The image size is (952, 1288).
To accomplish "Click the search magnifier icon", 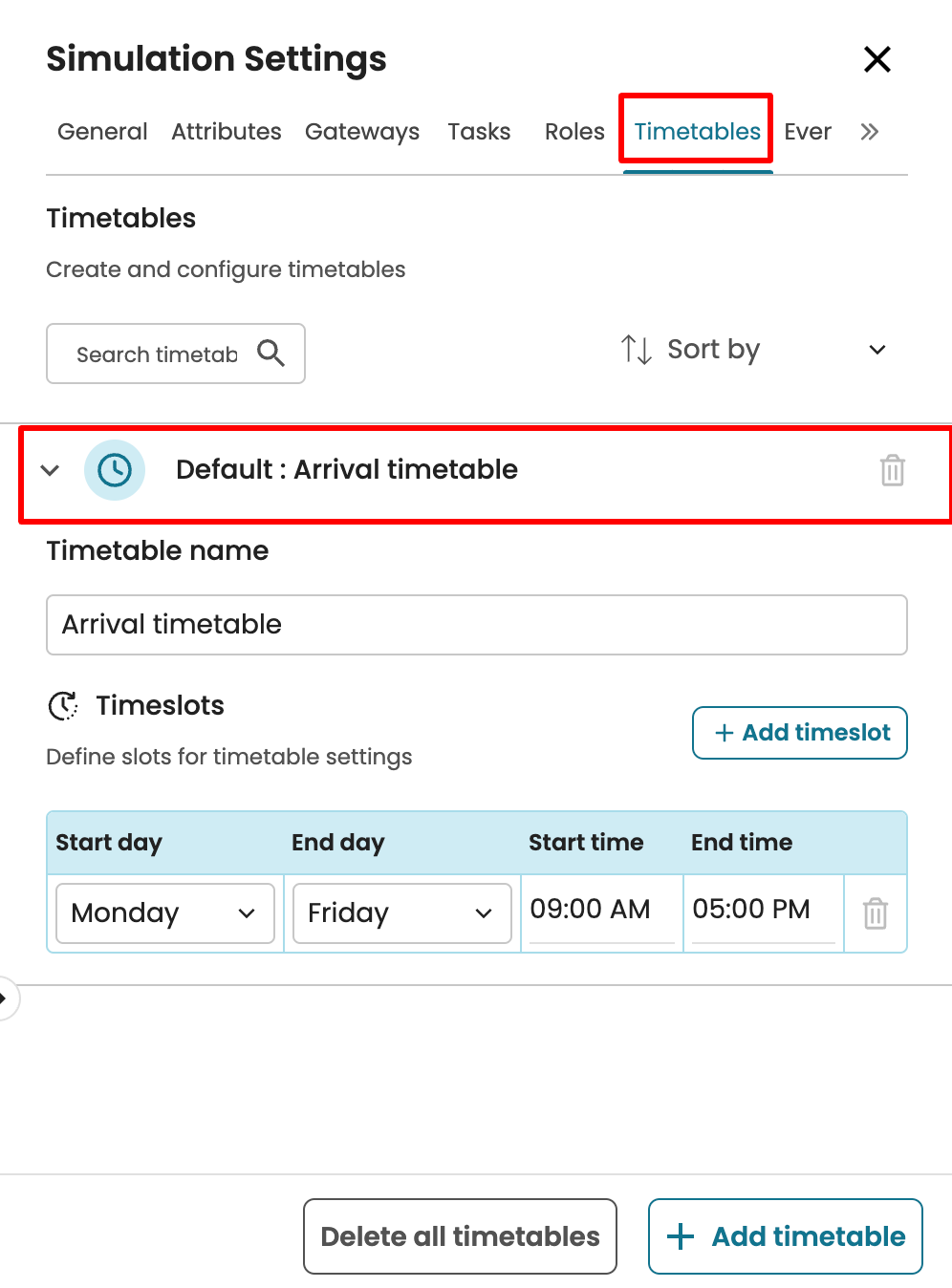I will [x=270, y=354].
